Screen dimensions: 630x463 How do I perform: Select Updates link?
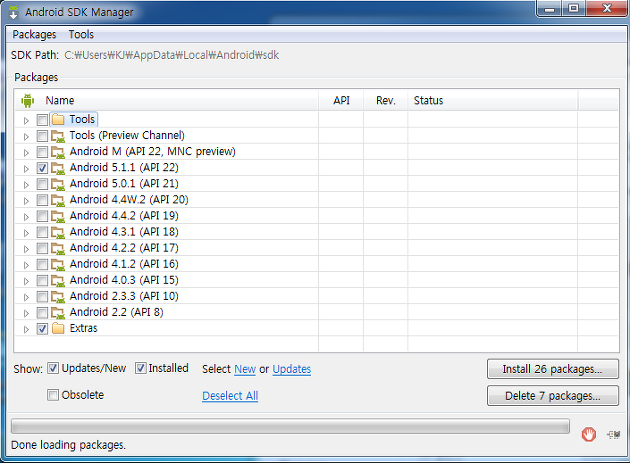pos(292,369)
